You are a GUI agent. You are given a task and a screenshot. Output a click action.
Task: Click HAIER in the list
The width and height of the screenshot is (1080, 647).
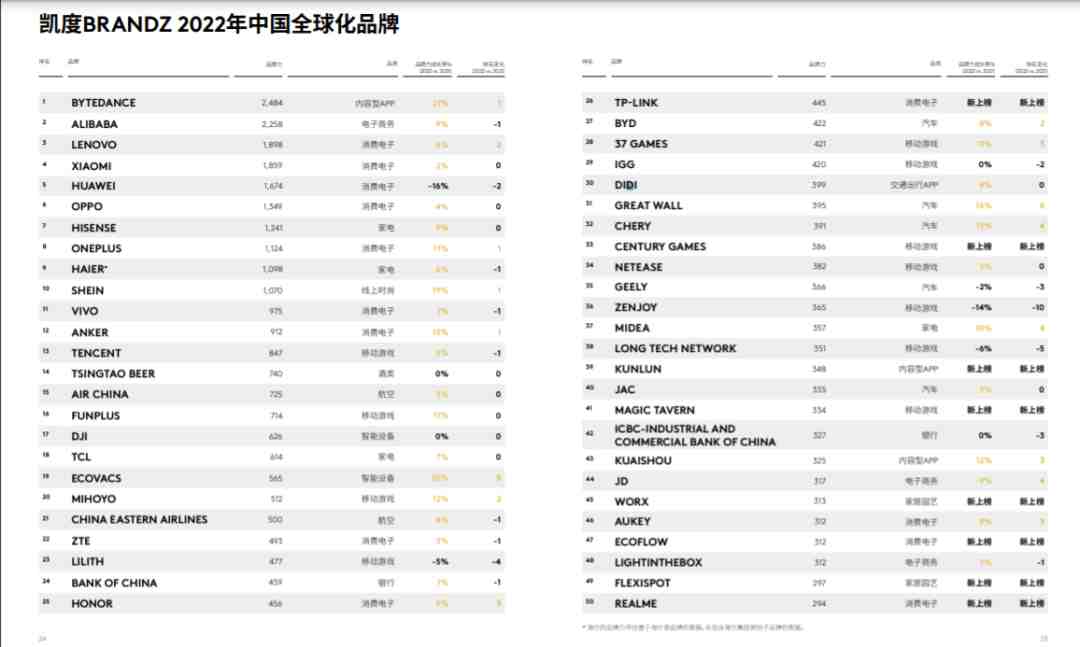(x=89, y=269)
